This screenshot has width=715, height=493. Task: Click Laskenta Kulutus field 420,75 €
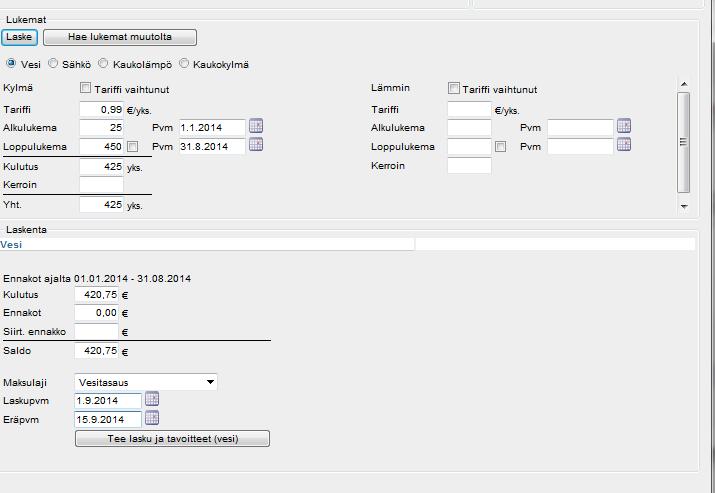[x=96, y=295]
